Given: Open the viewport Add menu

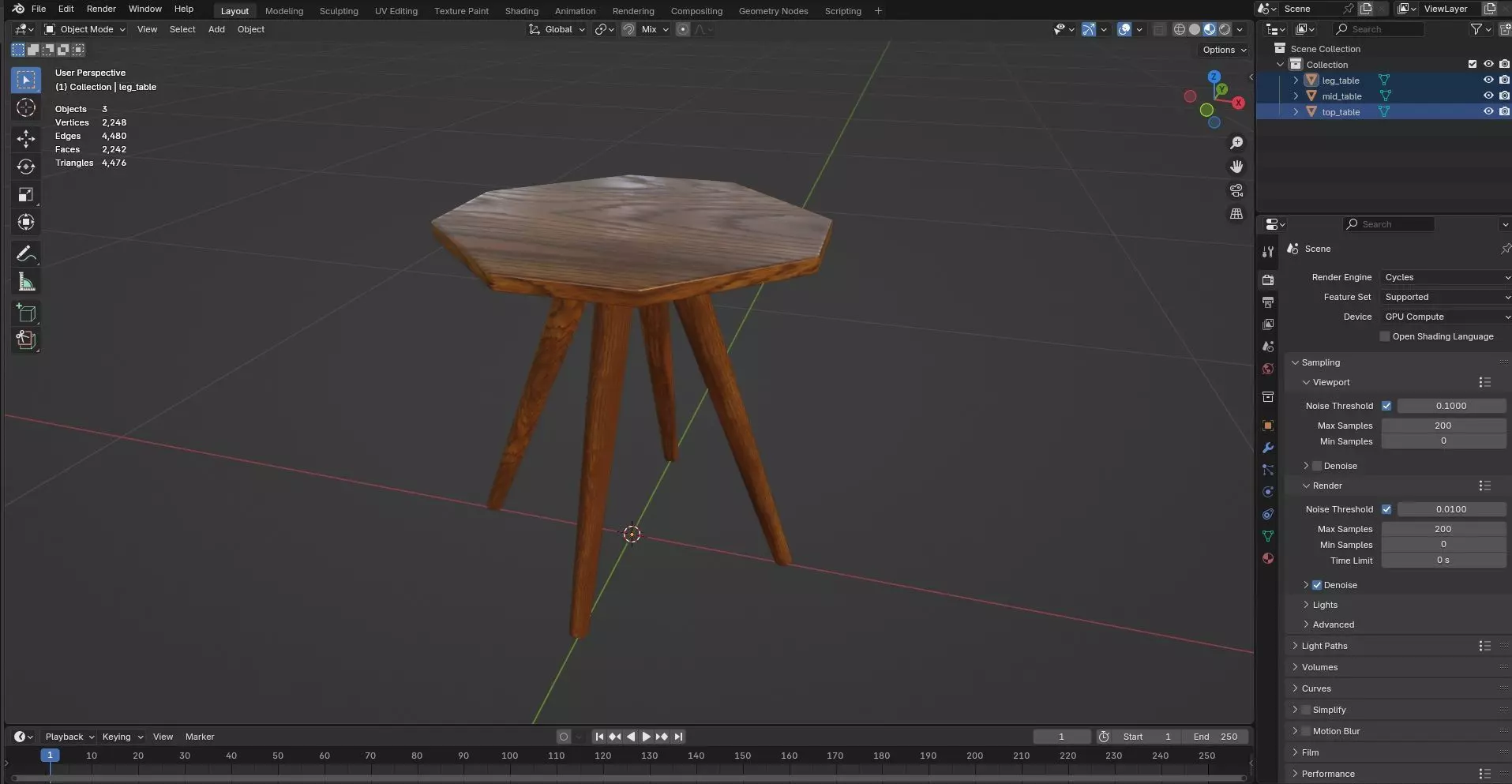Looking at the screenshot, I should (216, 29).
